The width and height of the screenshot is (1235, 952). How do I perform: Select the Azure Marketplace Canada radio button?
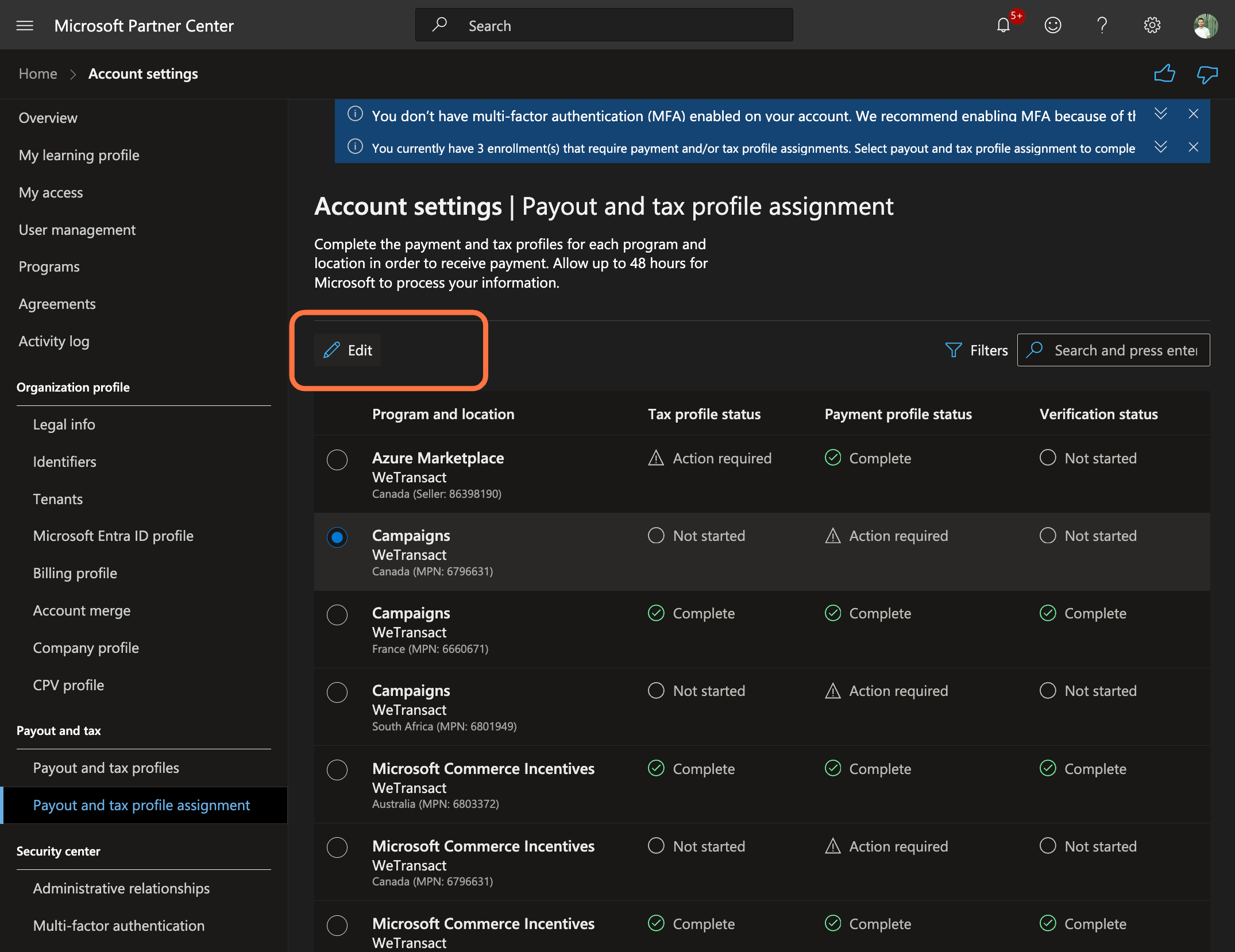[337, 460]
